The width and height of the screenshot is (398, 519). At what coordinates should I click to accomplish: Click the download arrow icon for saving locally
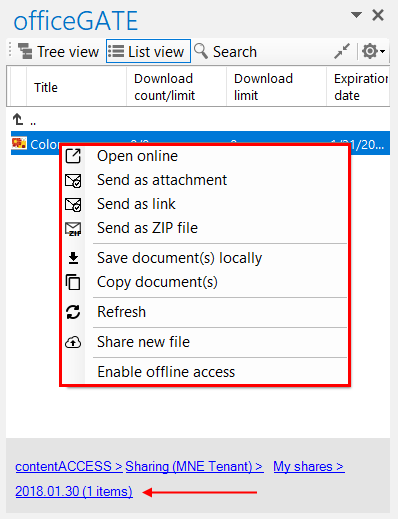[73, 258]
